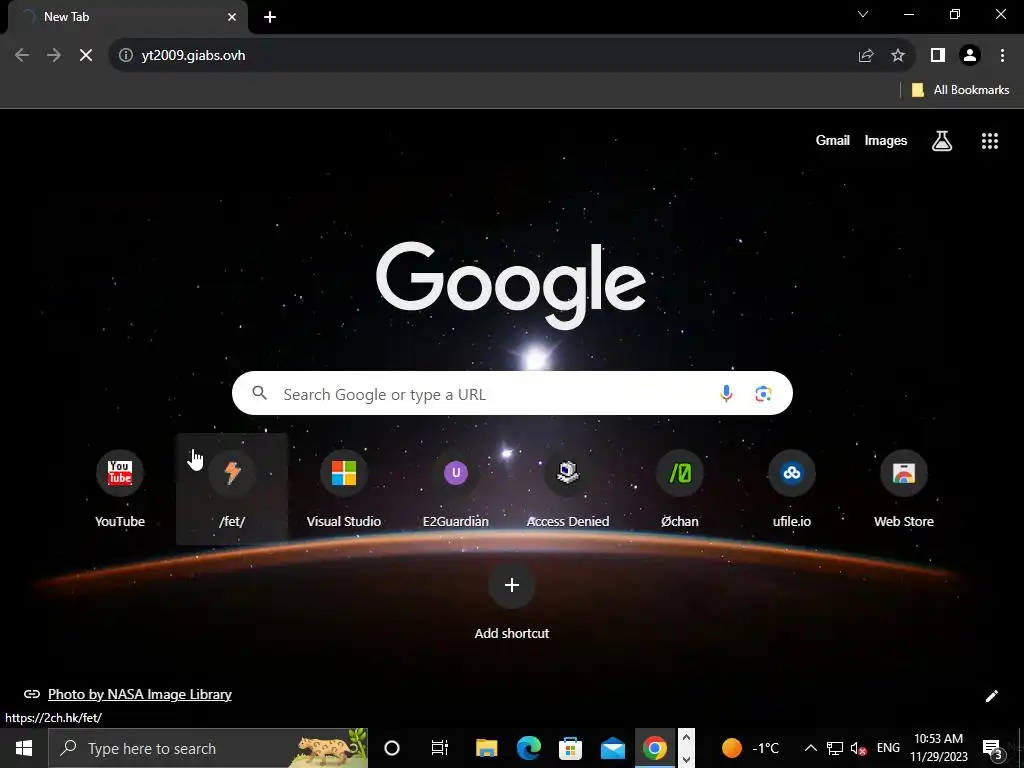The width and height of the screenshot is (1024, 768).
Task: Start a voice search with the microphone
Action: [x=726, y=393]
